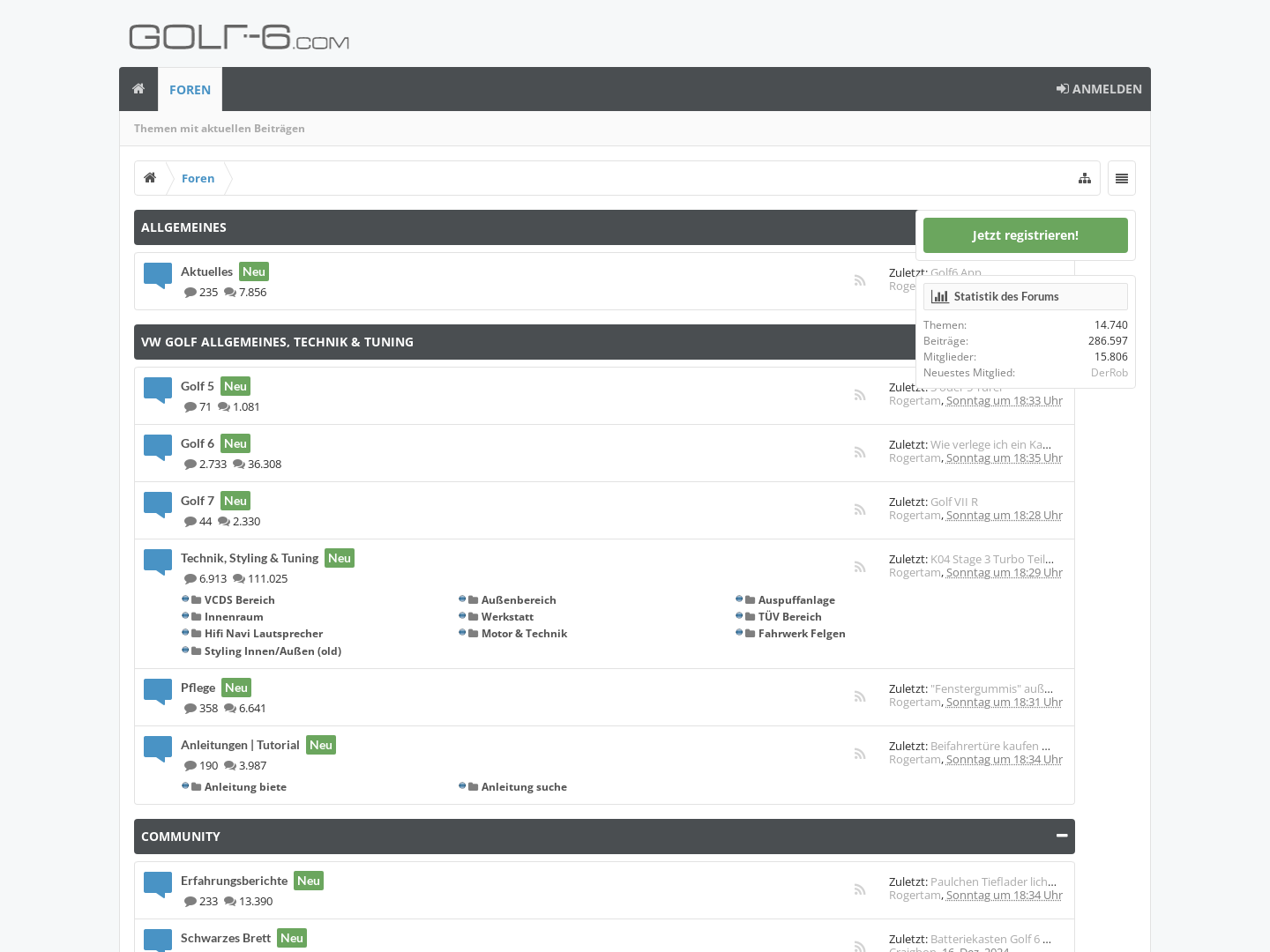The image size is (1270, 952).
Task: Open Innenraum subforum
Action: 234,617
